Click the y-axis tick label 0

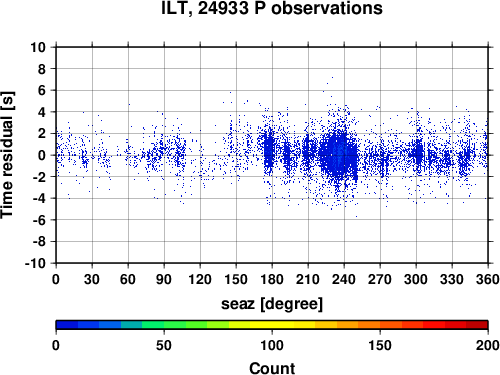pos(42,155)
